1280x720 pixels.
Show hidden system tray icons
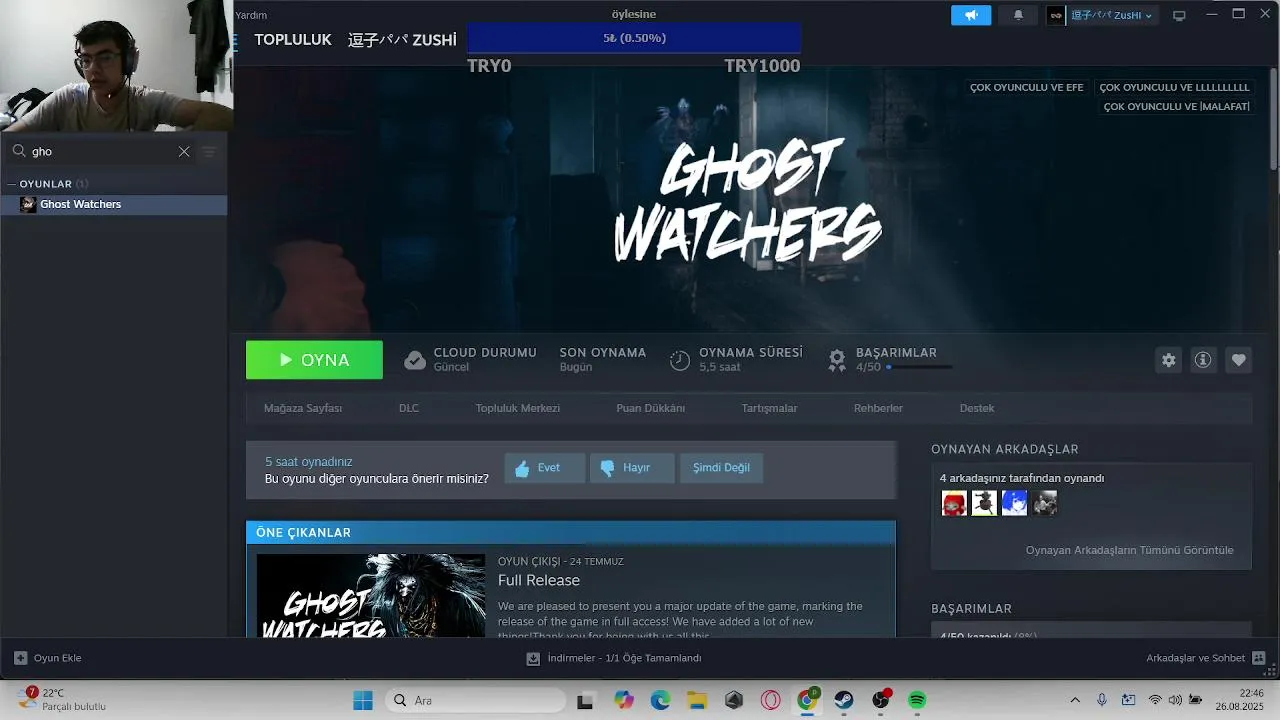[x=1075, y=700]
